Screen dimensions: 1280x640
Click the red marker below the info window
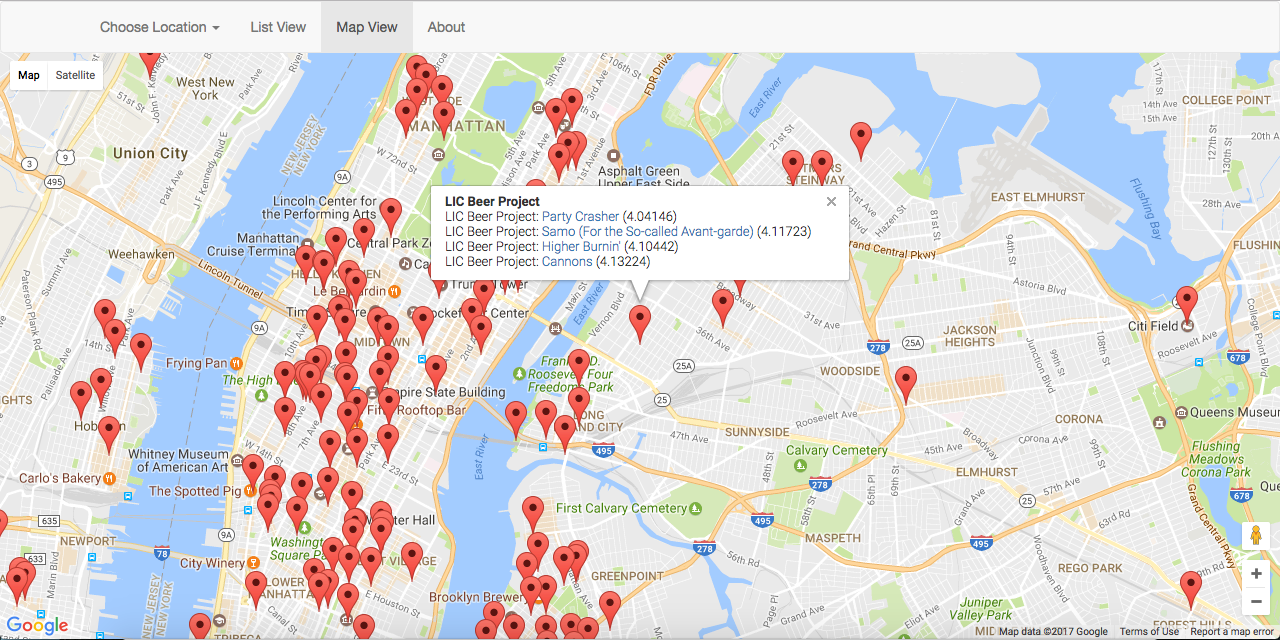tap(640, 322)
